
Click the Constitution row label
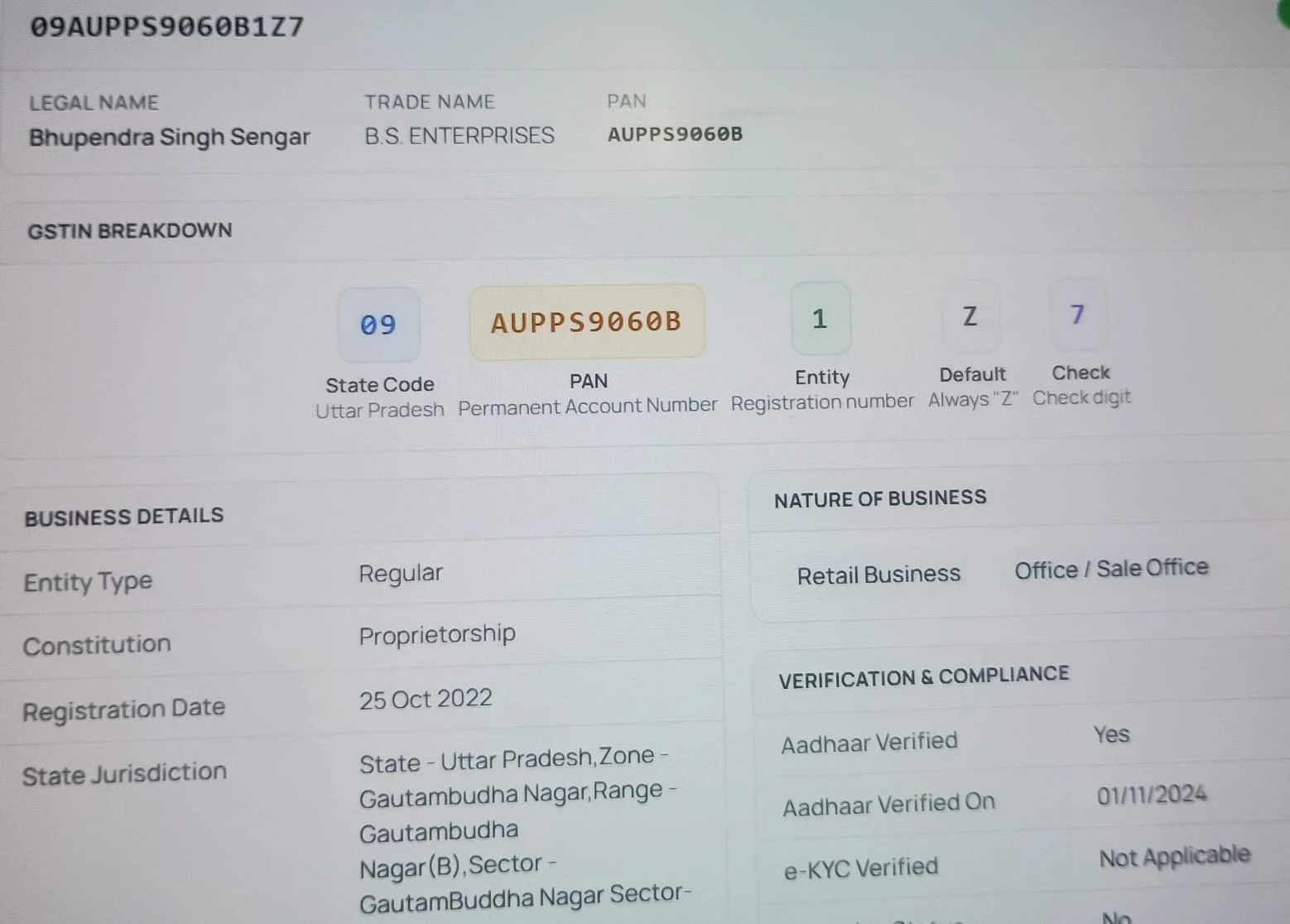click(97, 645)
